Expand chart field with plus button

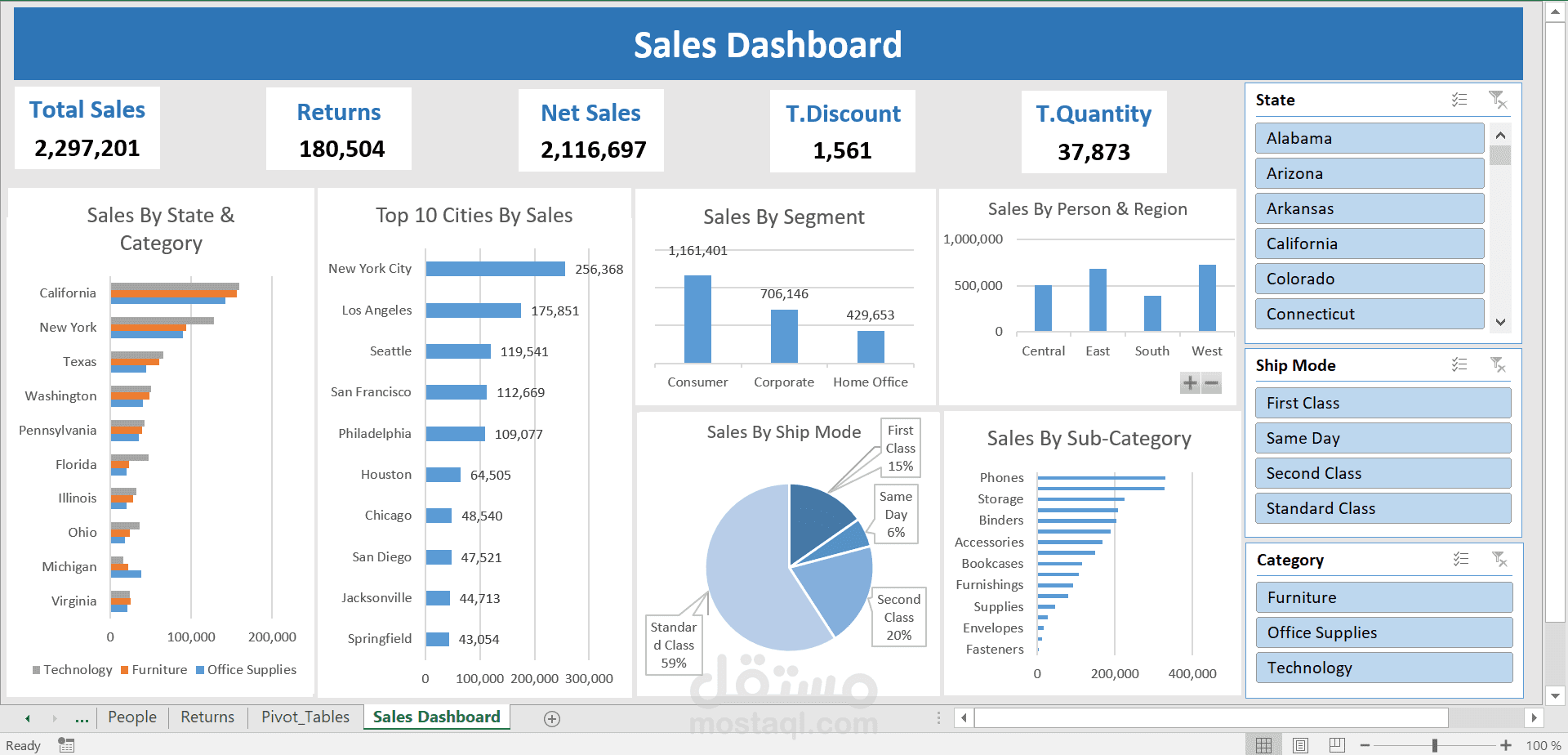coord(1190,382)
